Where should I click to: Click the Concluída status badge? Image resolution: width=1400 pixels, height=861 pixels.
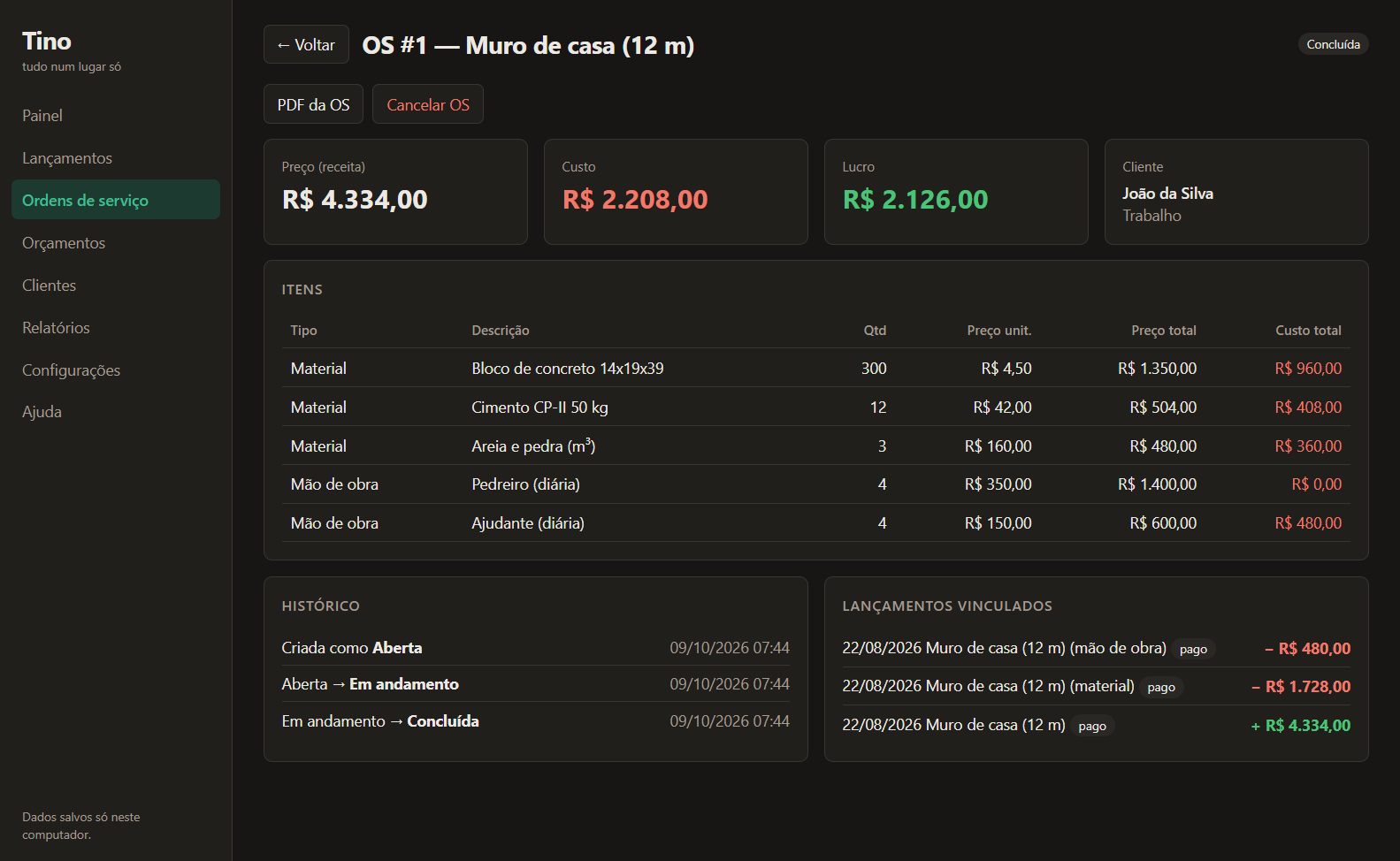point(1333,44)
